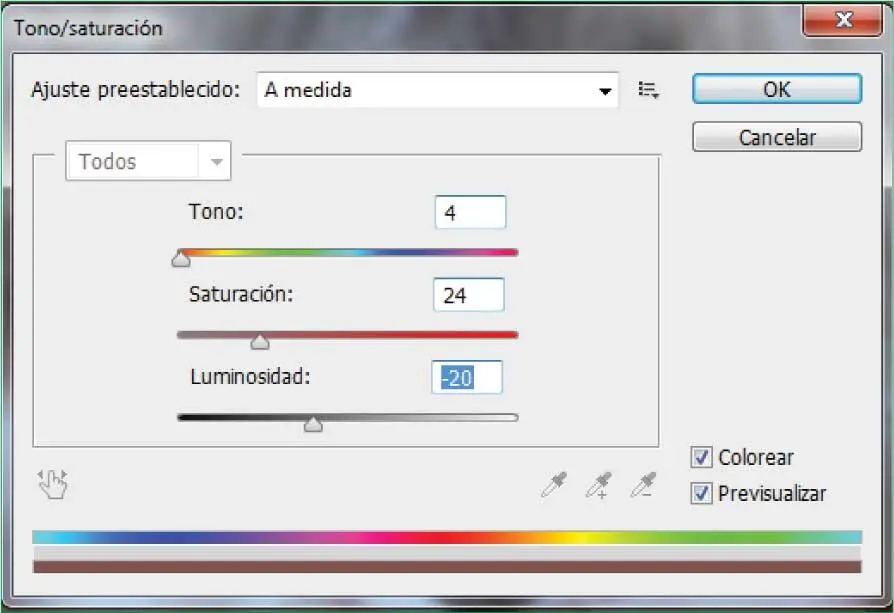Open the Ajuste preestablecido dropdown
Screen dimensions: 894x613
point(437,90)
